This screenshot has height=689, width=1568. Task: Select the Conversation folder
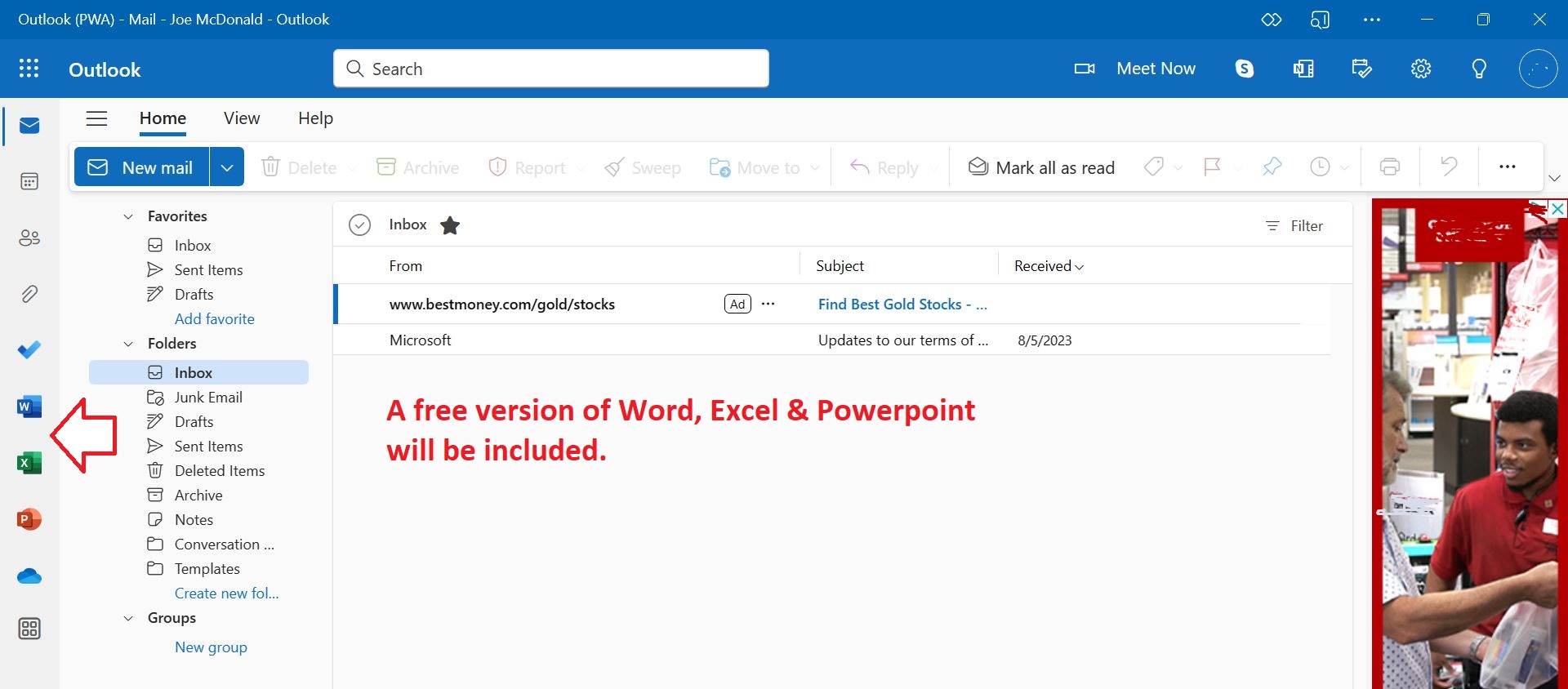coord(198,545)
